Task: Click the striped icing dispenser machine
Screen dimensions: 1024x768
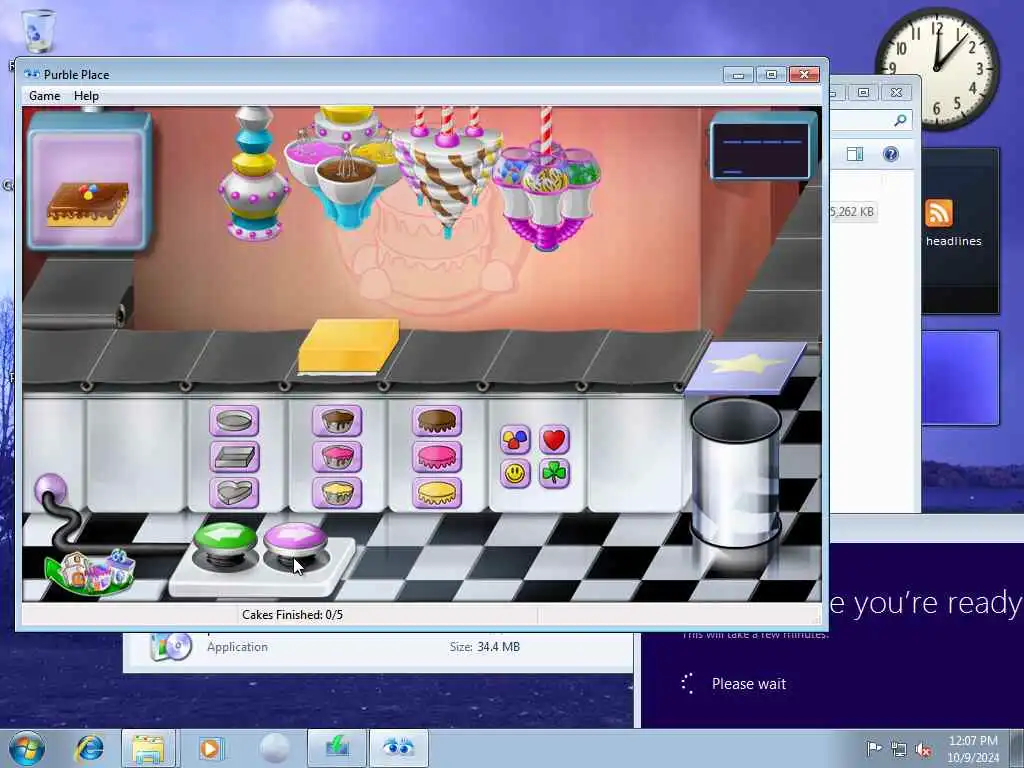Action: click(x=447, y=171)
